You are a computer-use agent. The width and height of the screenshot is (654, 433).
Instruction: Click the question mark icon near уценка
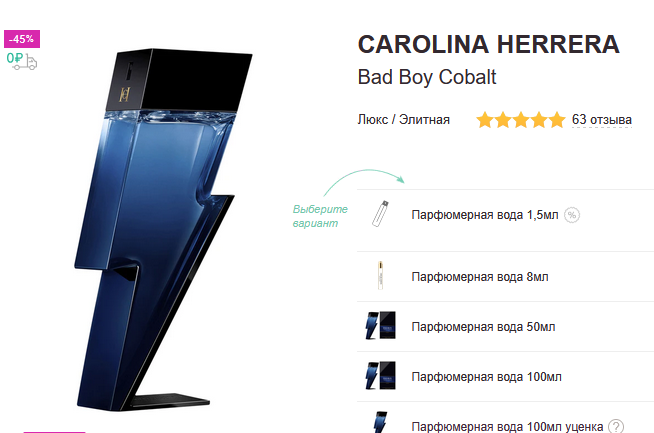(x=616, y=426)
